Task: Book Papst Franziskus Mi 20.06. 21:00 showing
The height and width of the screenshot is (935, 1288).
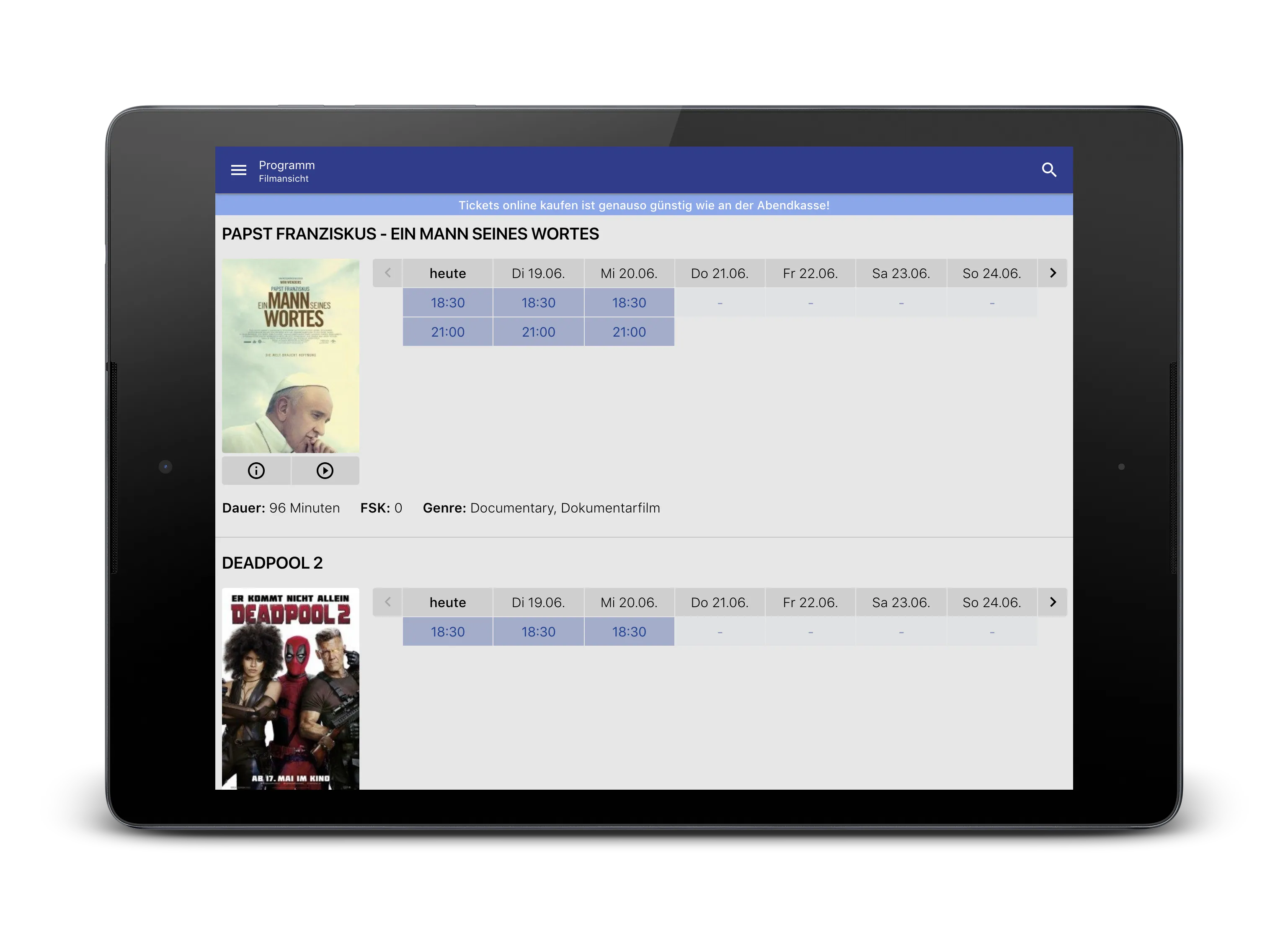Action: pyautogui.click(x=629, y=332)
